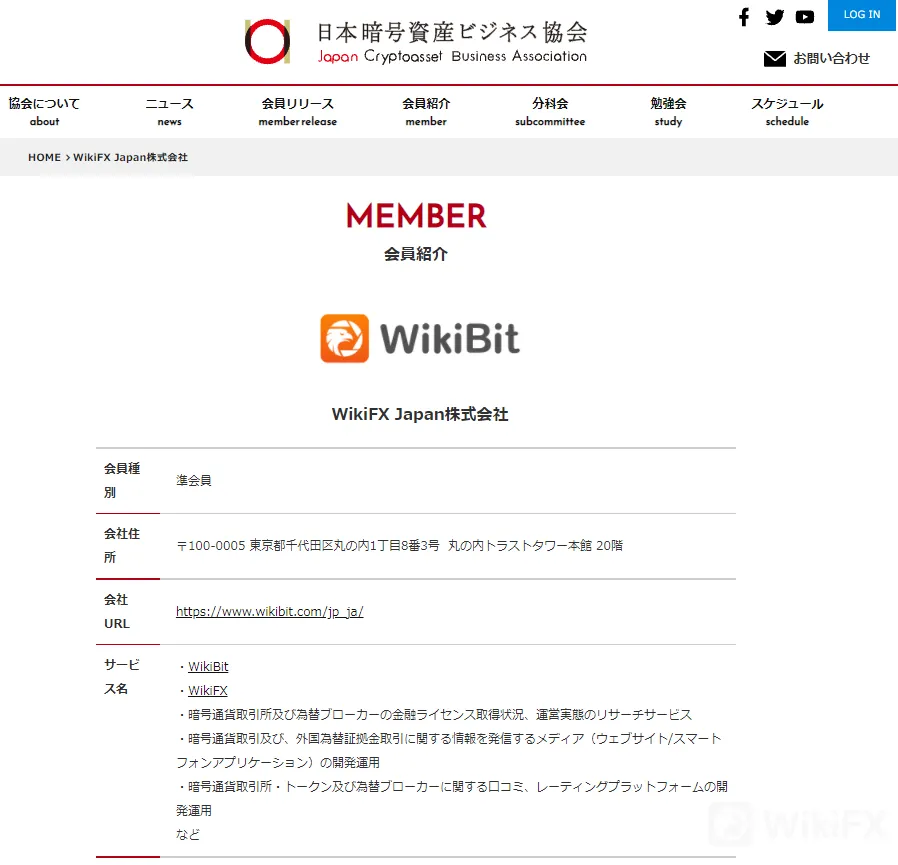Click the WikiBit wordmark text in logo
The image size is (898, 865).
pyautogui.click(x=450, y=339)
